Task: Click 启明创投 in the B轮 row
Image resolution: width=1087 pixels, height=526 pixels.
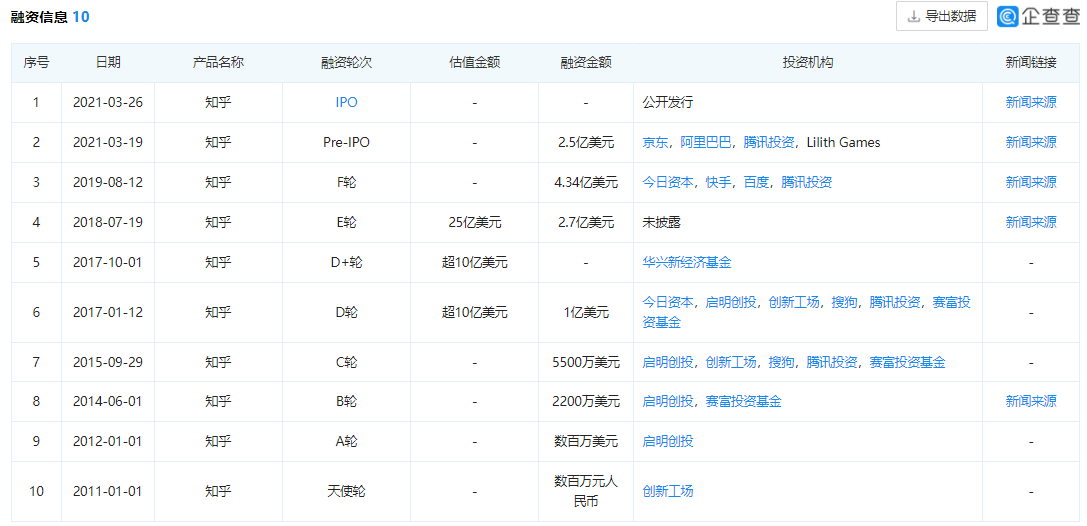Action: point(668,401)
